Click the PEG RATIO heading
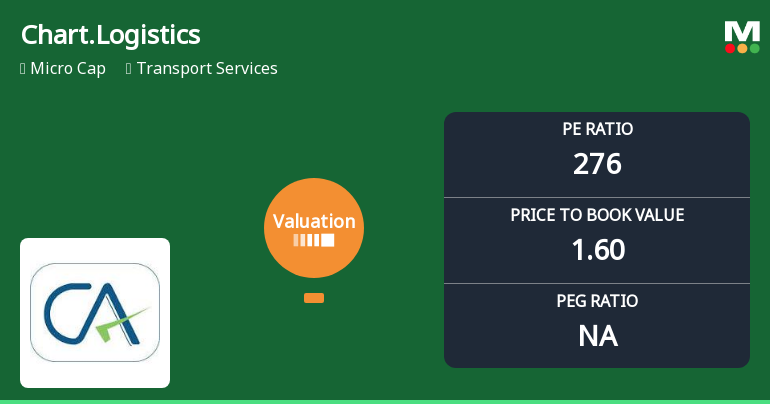The width and height of the screenshot is (770, 404). [597, 301]
